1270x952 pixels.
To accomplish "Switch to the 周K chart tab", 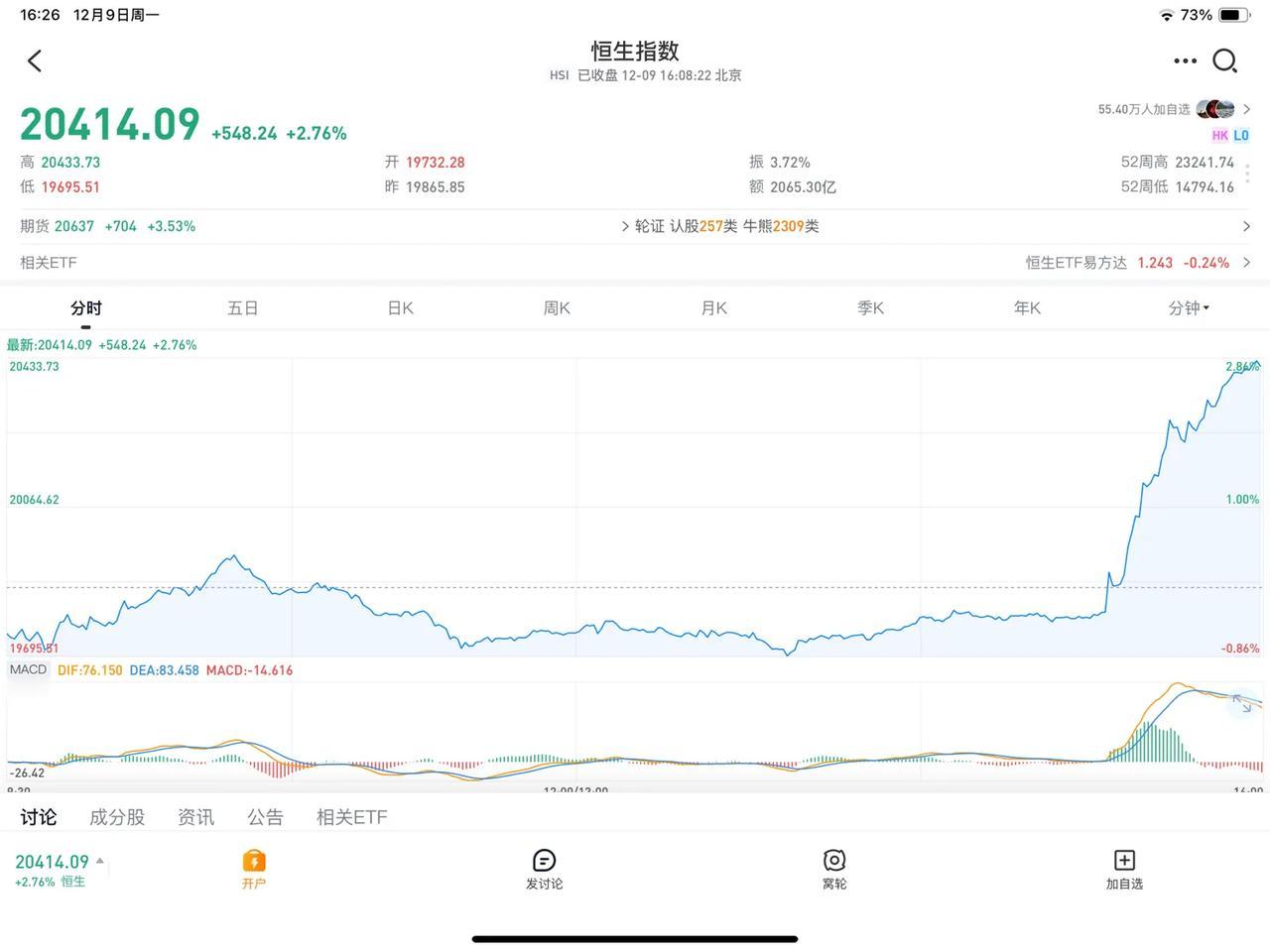I will (557, 308).
